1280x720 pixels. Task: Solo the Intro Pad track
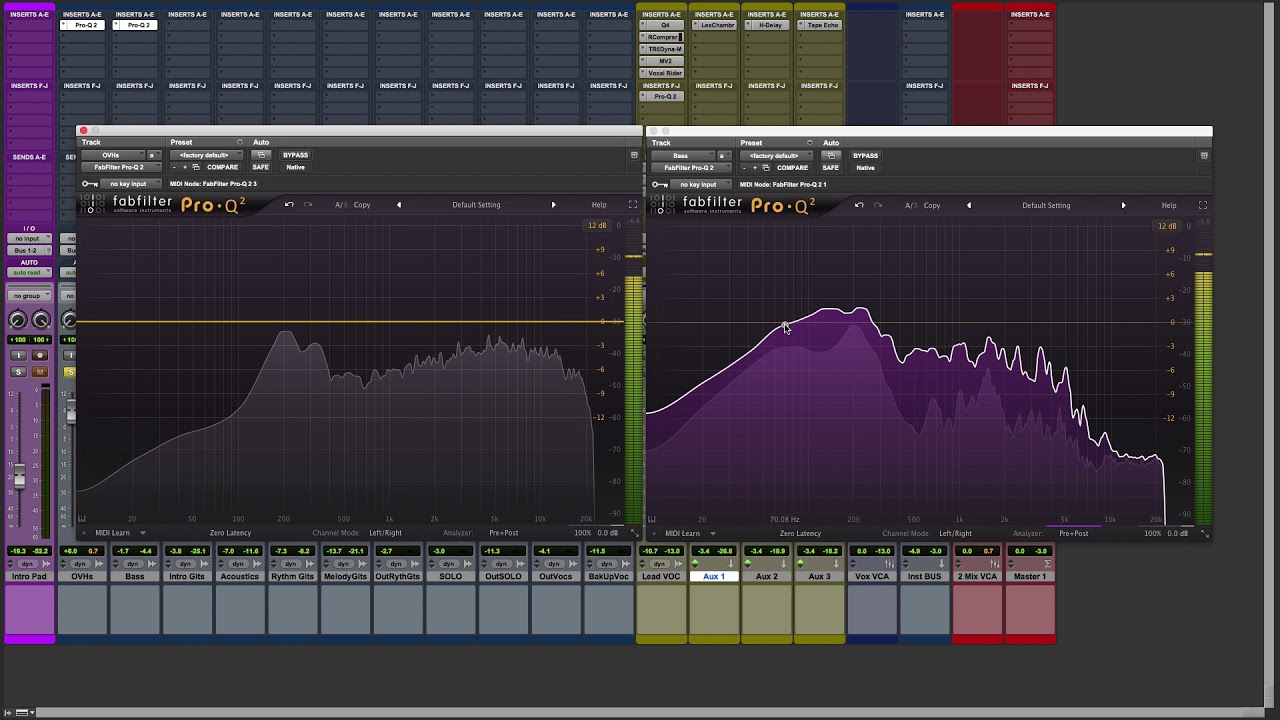pyautogui.click(x=18, y=372)
